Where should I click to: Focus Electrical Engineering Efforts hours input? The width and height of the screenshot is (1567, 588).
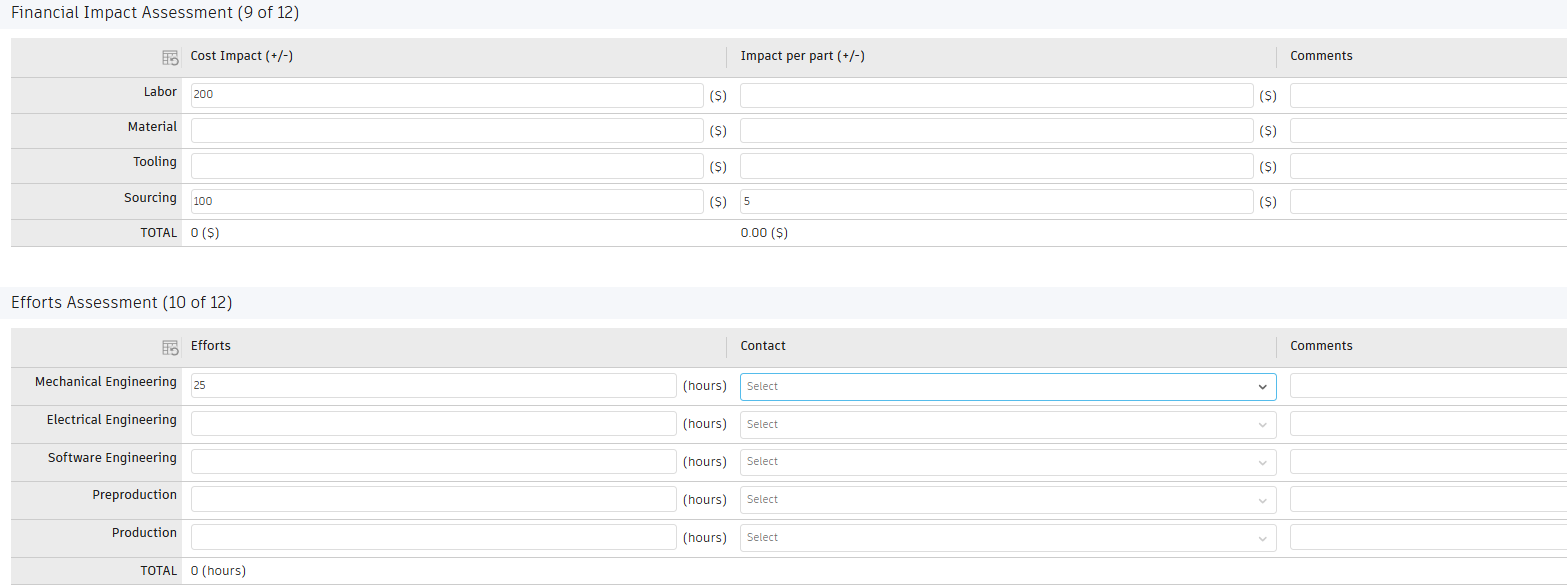[x=433, y=424]
